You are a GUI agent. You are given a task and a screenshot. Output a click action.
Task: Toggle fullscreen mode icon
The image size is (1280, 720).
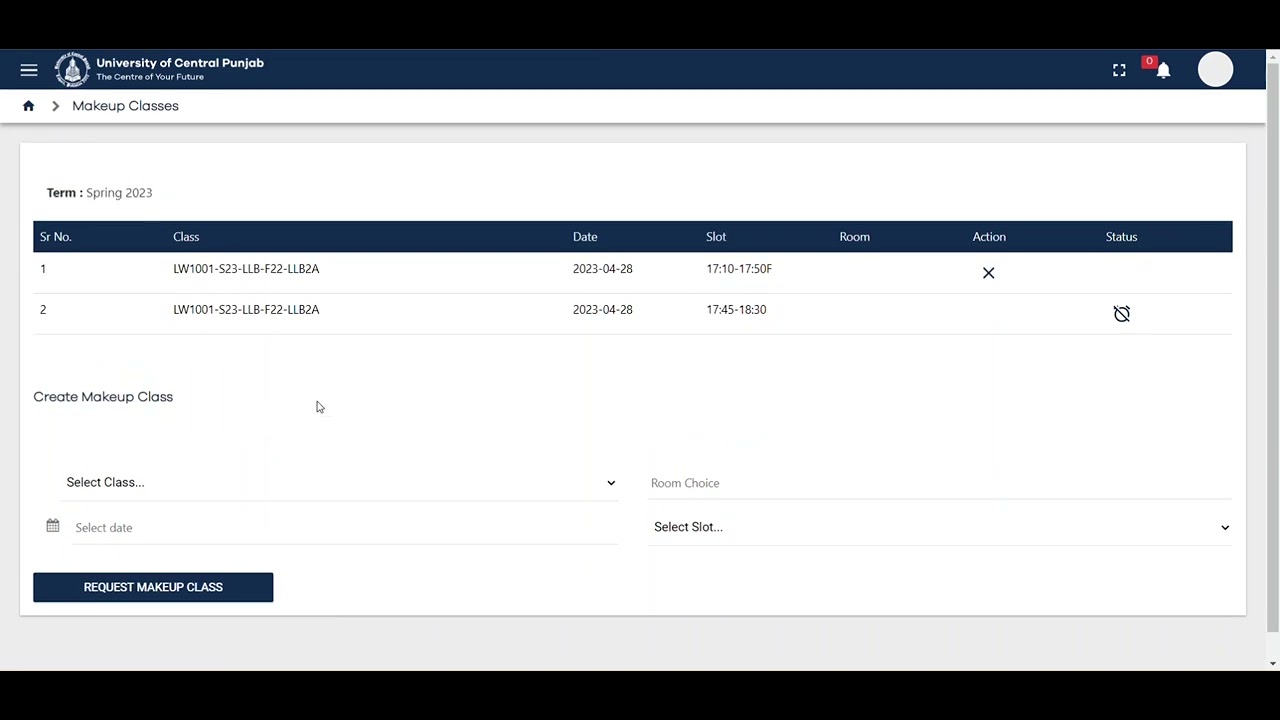point(1119,70)
